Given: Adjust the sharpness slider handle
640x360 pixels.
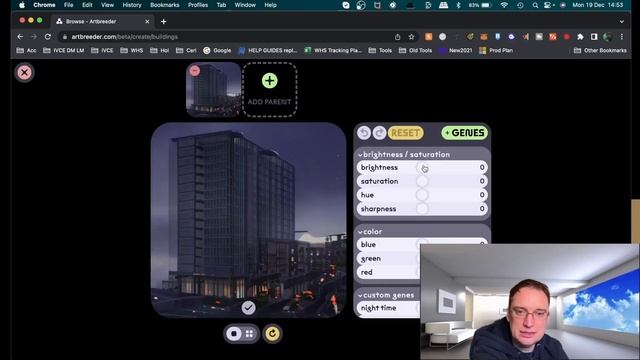Looking at the screenshot, I should pos(422,209).
